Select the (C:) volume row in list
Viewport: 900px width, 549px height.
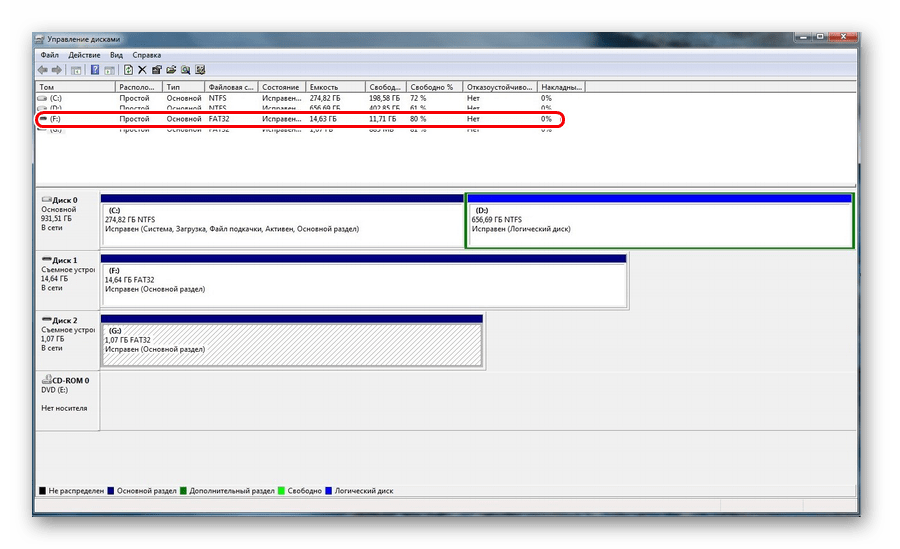pyautogui.click(x=310, y=98)
